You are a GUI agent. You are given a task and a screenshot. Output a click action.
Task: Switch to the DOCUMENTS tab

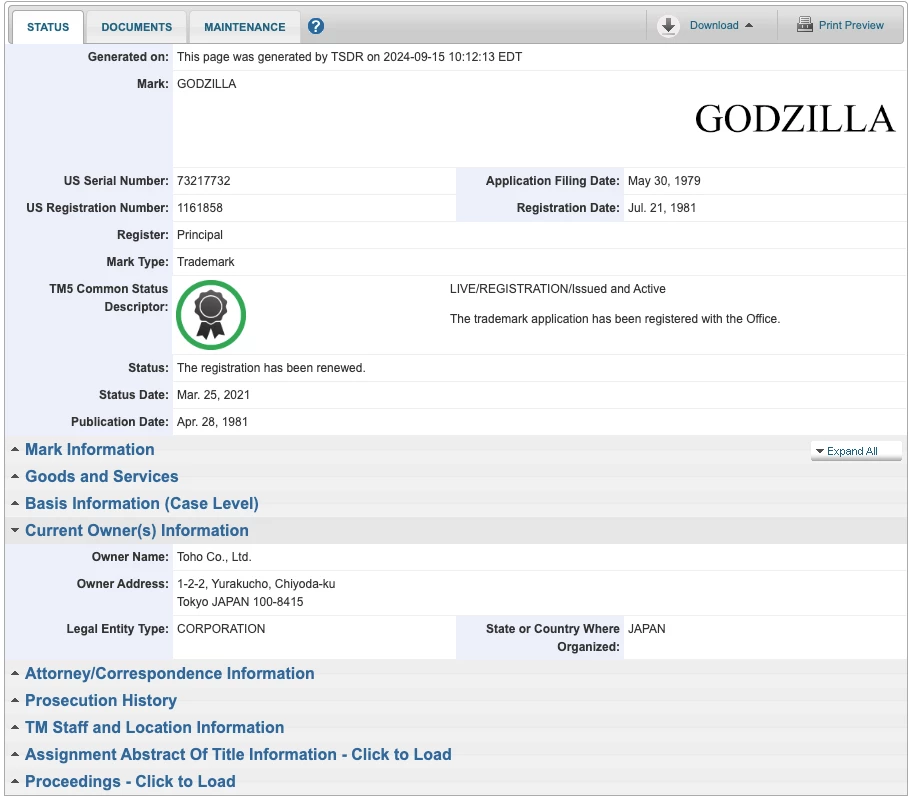pyautogui.click(x=137, y=27)
